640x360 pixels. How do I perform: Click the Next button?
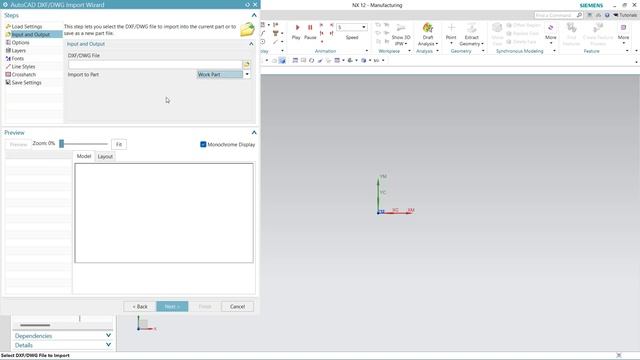tap(172, 307)
